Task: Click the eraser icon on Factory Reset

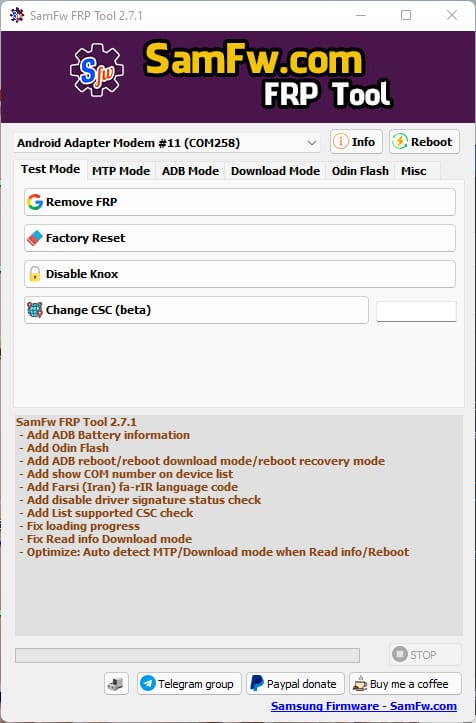Action: 35,238
